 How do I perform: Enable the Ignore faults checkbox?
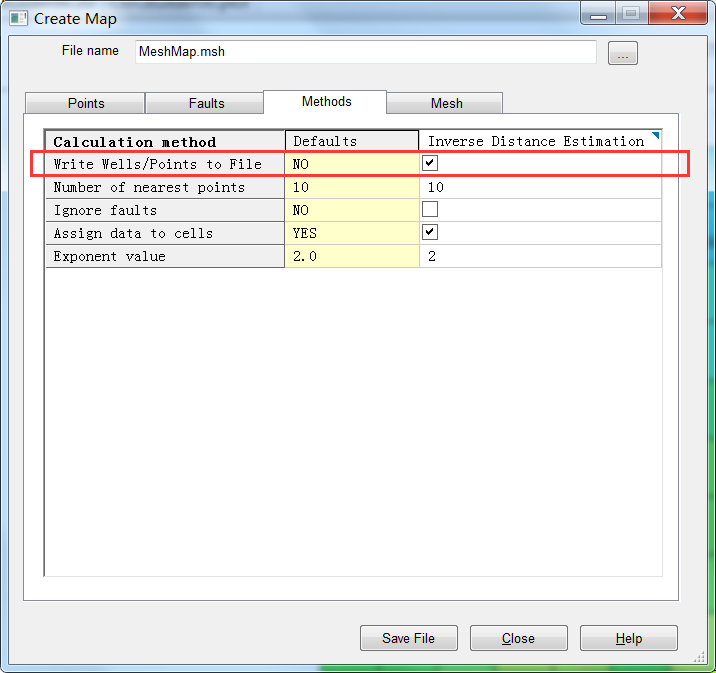point(430,210)
